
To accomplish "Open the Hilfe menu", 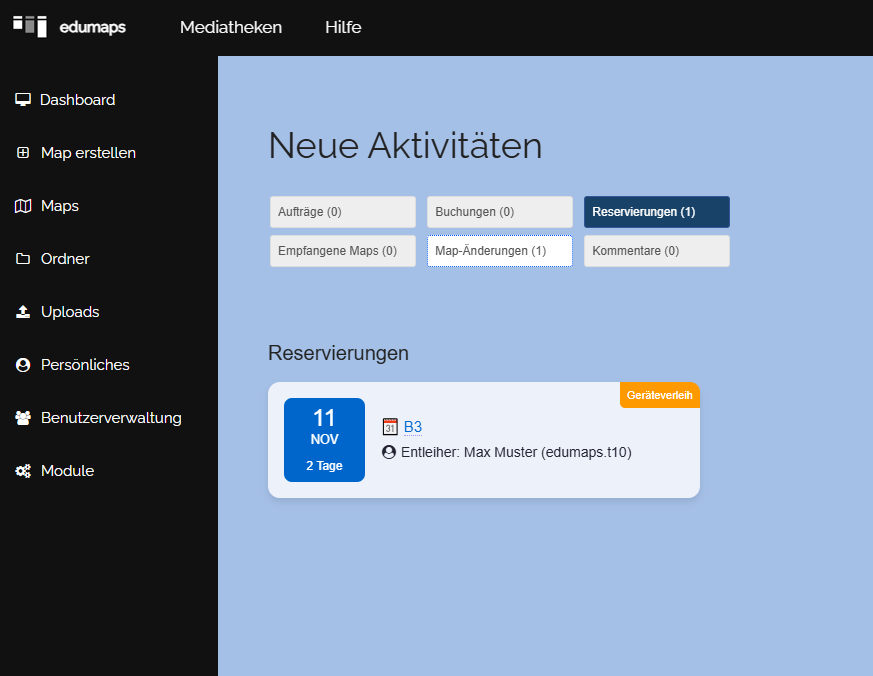I will [x=343, y=27].
